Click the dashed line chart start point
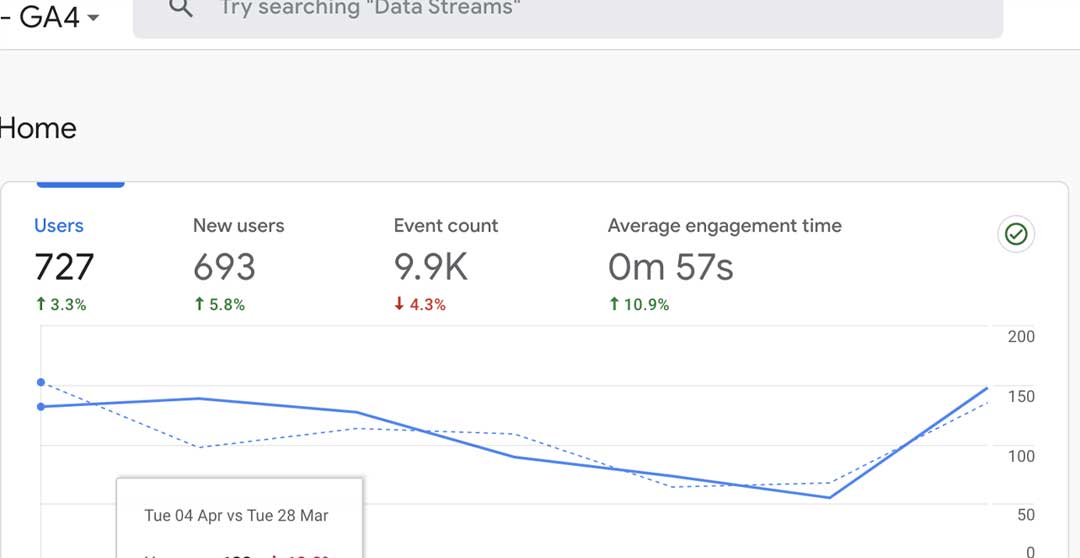The width and height of the screenshot is (1080, 558). (41, 382)
